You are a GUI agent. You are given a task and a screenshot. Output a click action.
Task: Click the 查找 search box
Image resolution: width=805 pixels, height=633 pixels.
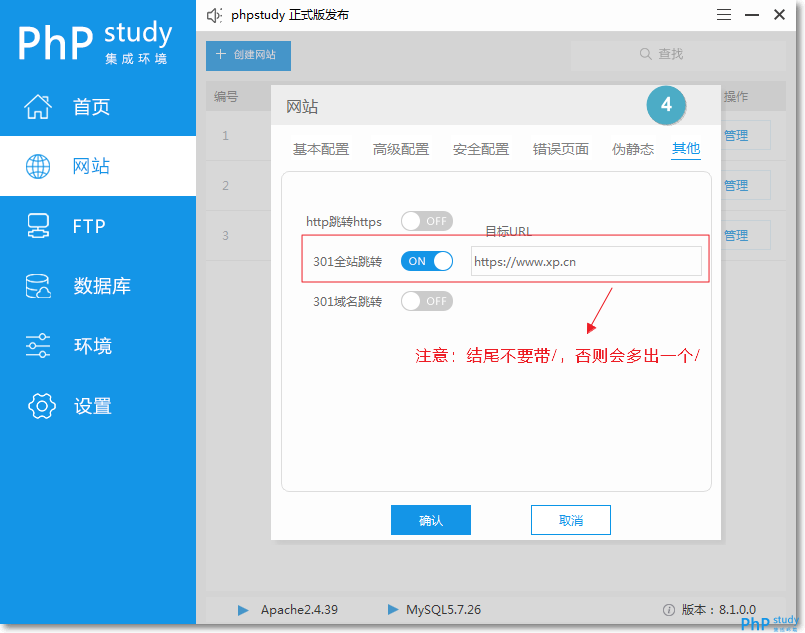click(678, 54)
